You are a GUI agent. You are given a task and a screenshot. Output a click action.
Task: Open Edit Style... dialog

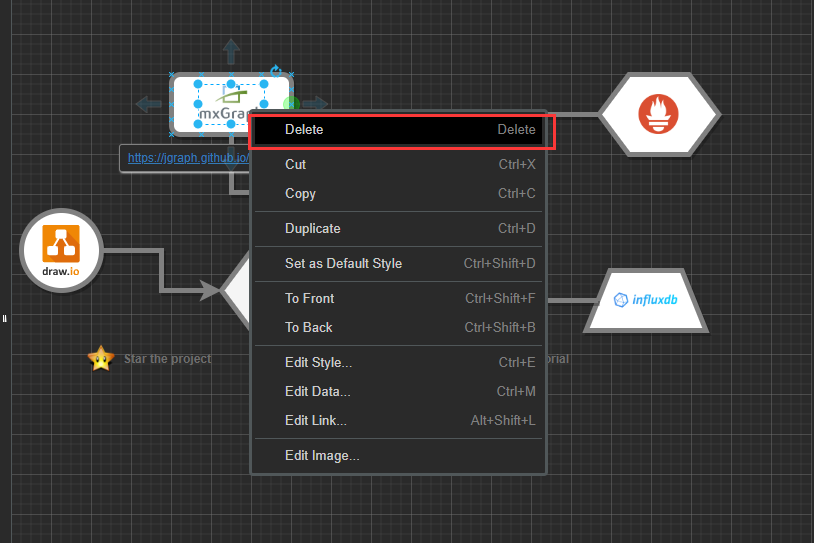click(x=399, y=362)
